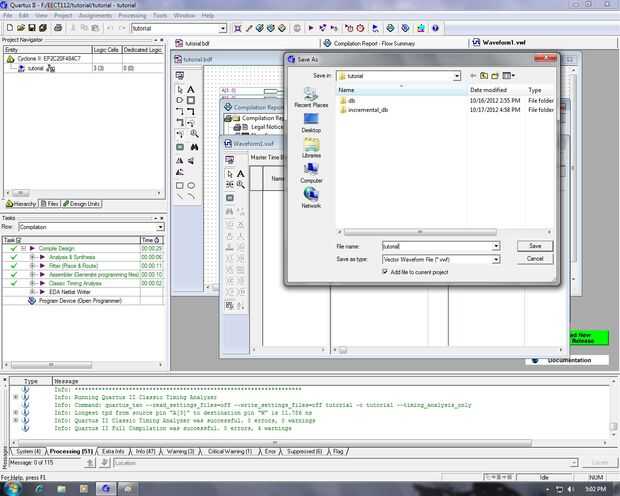Click the Zoom tool in Waveform editor toolbar
Viewport: 620px width, 496px height.
click(240, 184)
